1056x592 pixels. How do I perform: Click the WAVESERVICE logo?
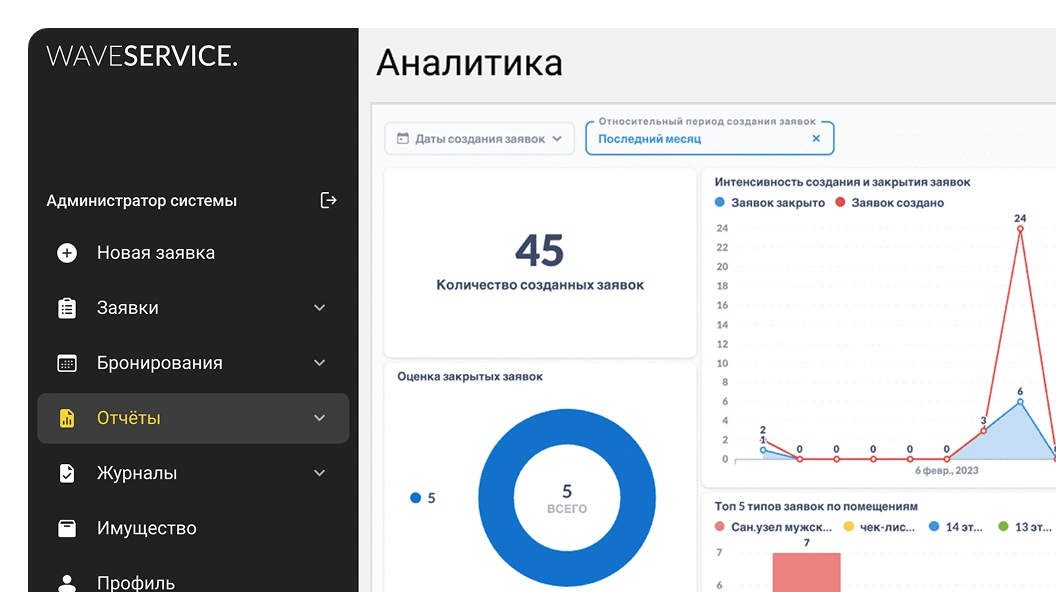tap(142, 57)
